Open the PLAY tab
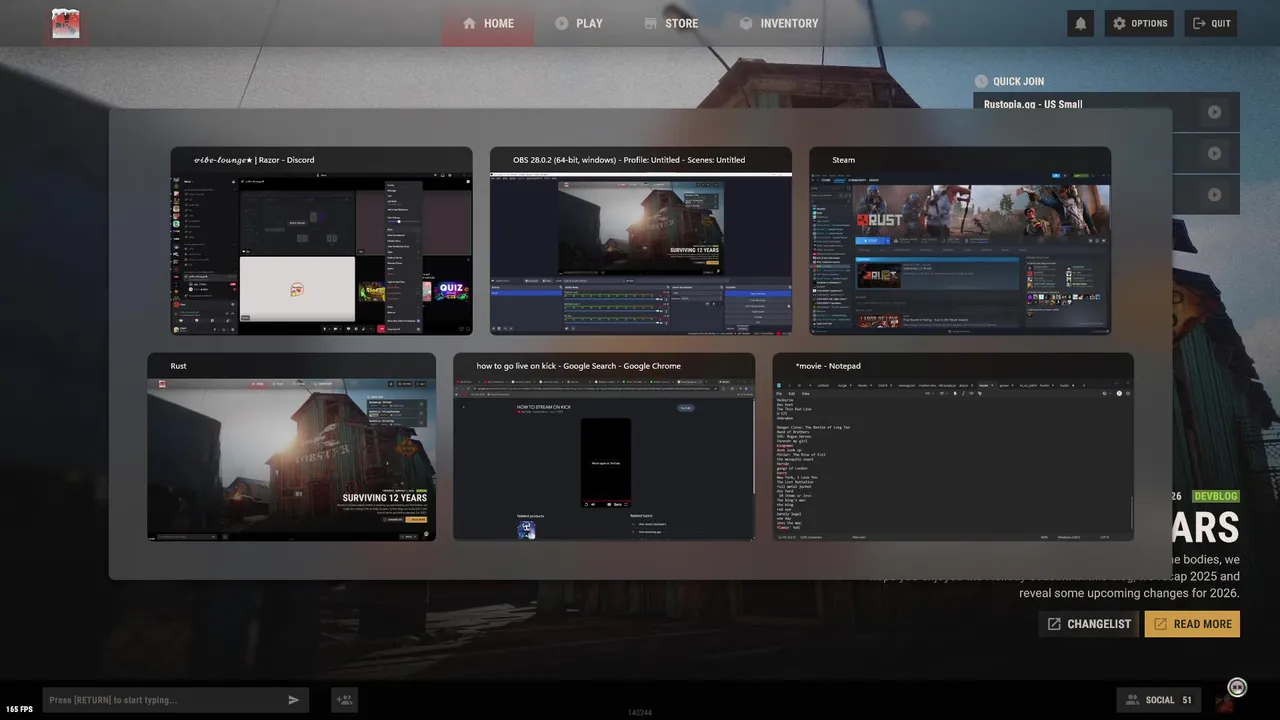Image resolution: width=1280 pixels, height=720 pixels. coord(579,23)
